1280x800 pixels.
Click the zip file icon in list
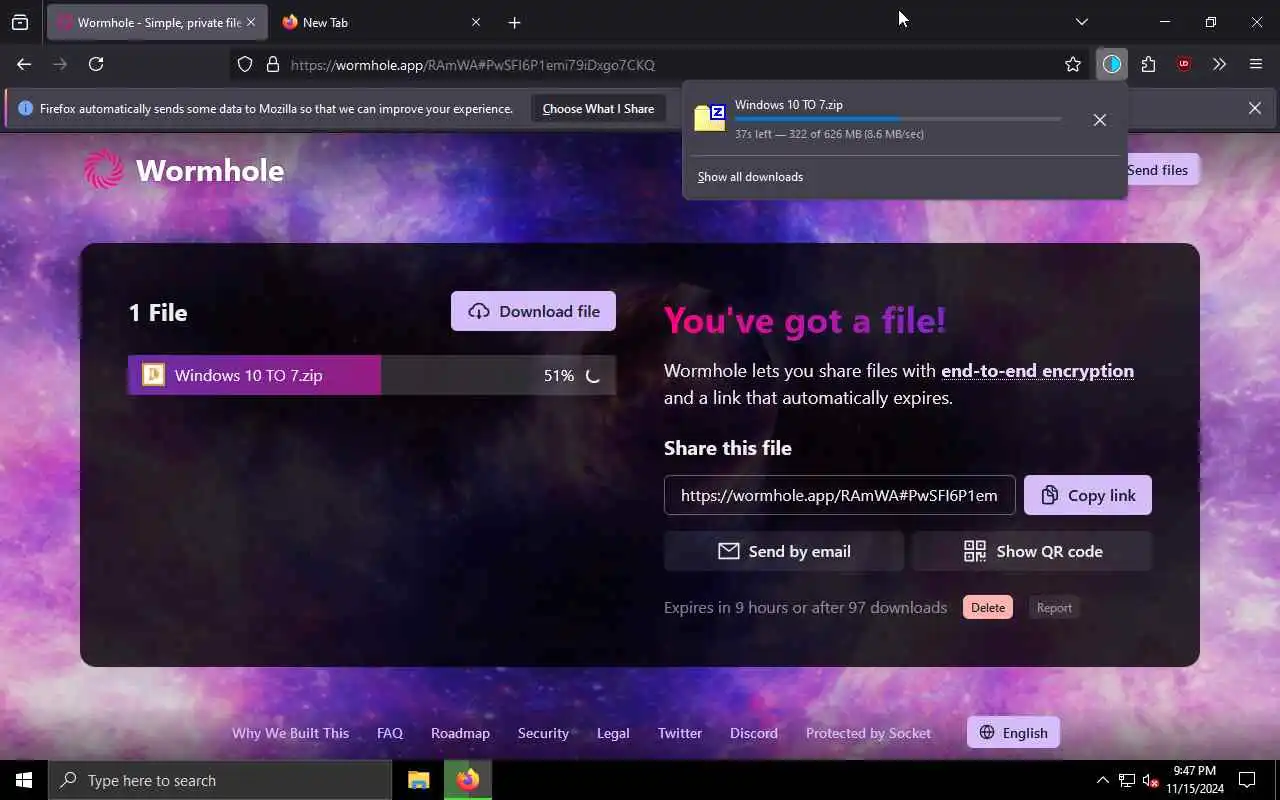click(x=153, y=375)
